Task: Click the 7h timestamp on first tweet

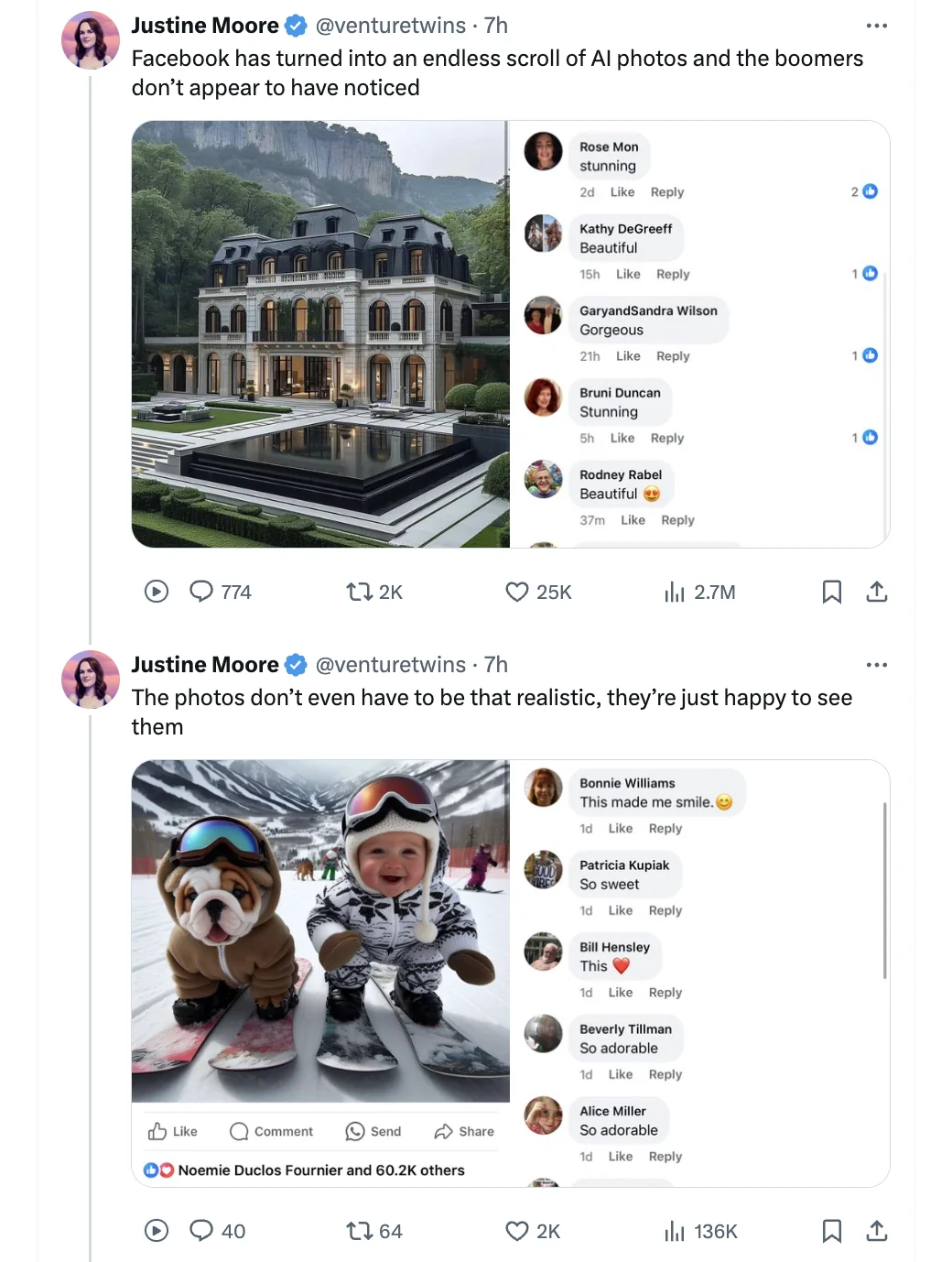Action: pyautogui.click(x=496, y=26)
